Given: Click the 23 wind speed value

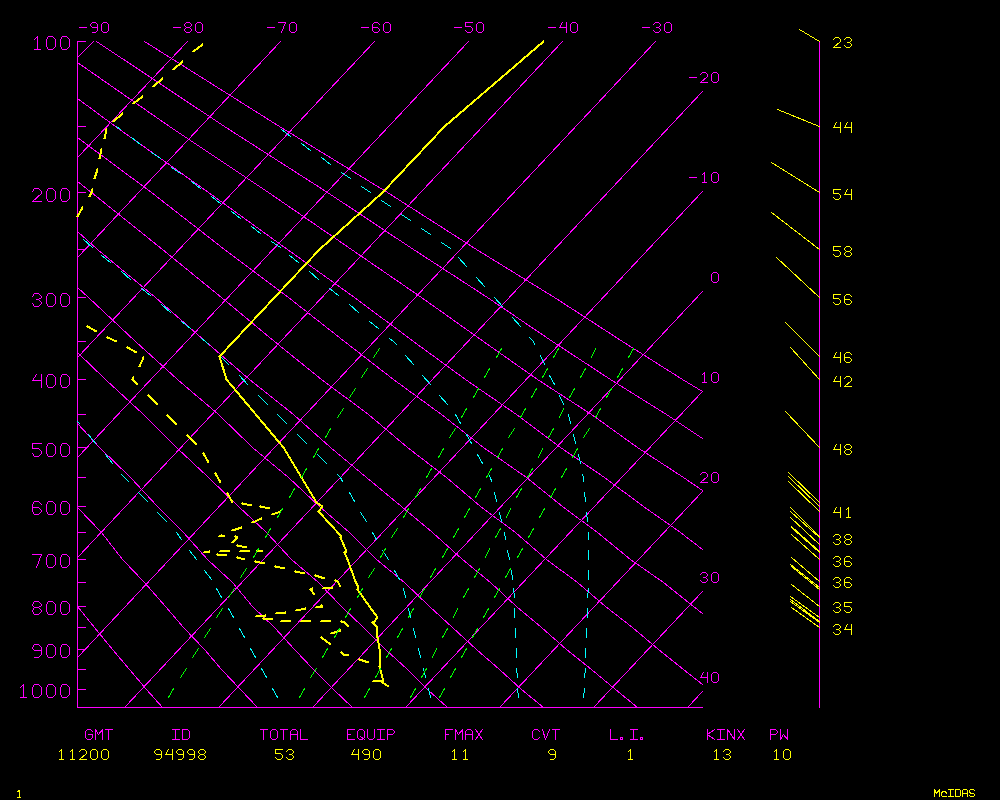Looking at the screenshot, I should point(842,43).
